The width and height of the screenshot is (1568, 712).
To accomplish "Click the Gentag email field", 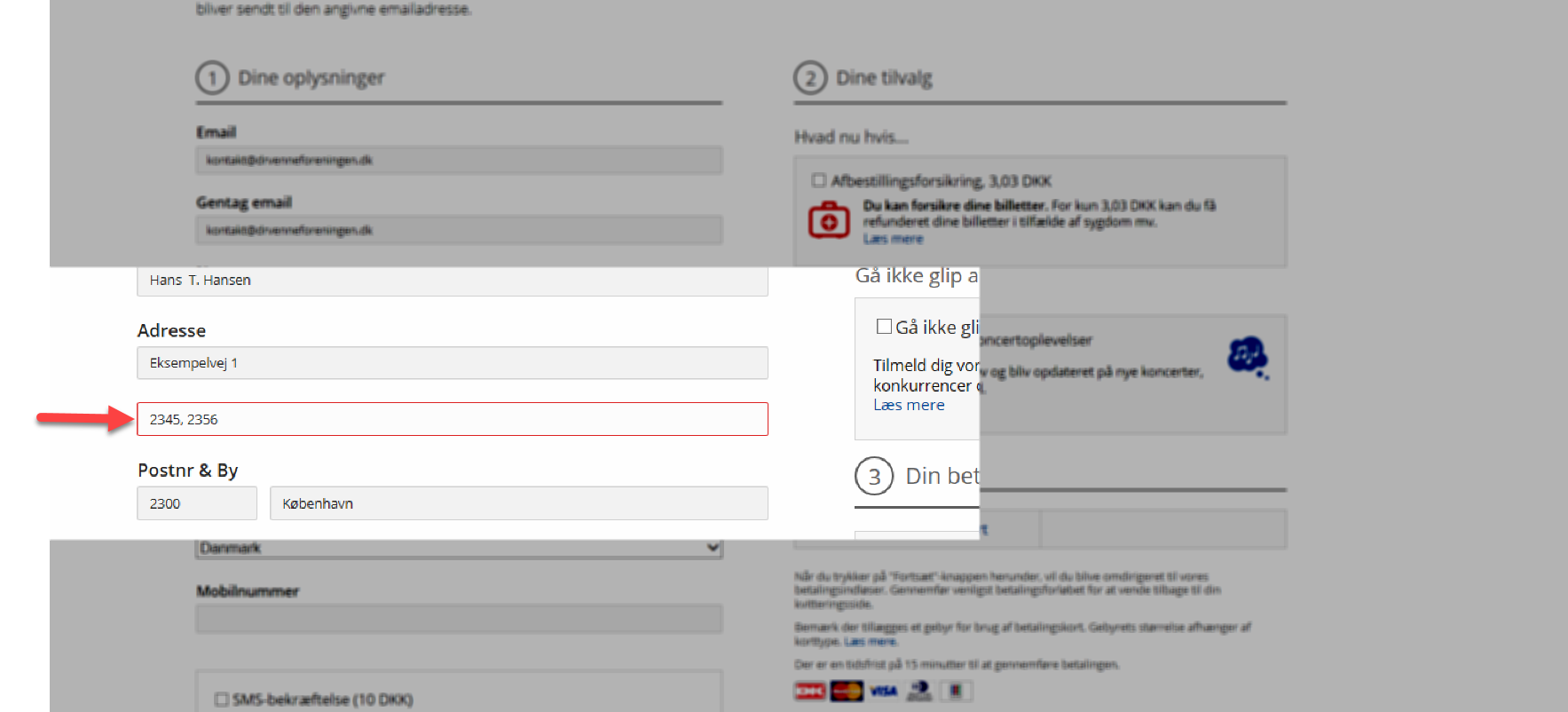I will click(459, 231).
